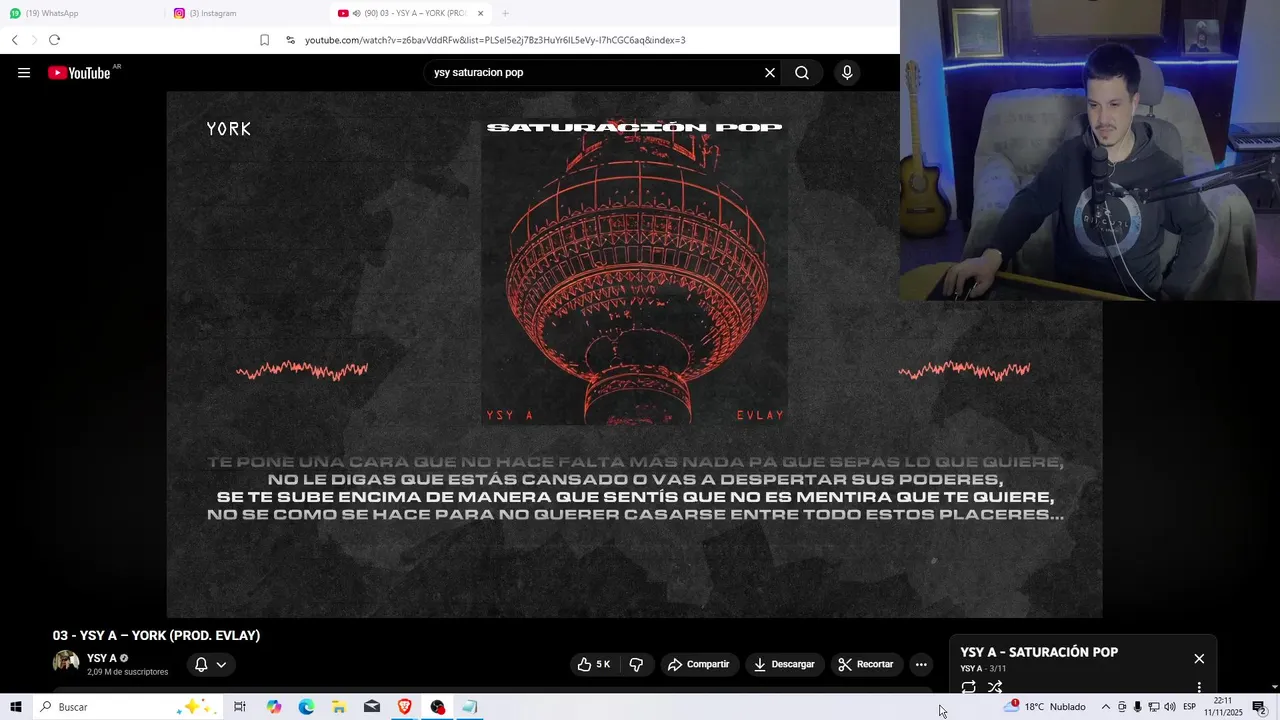
Task: Open Microsoft Edge from taskbar
Action: [x=307, y=707]
